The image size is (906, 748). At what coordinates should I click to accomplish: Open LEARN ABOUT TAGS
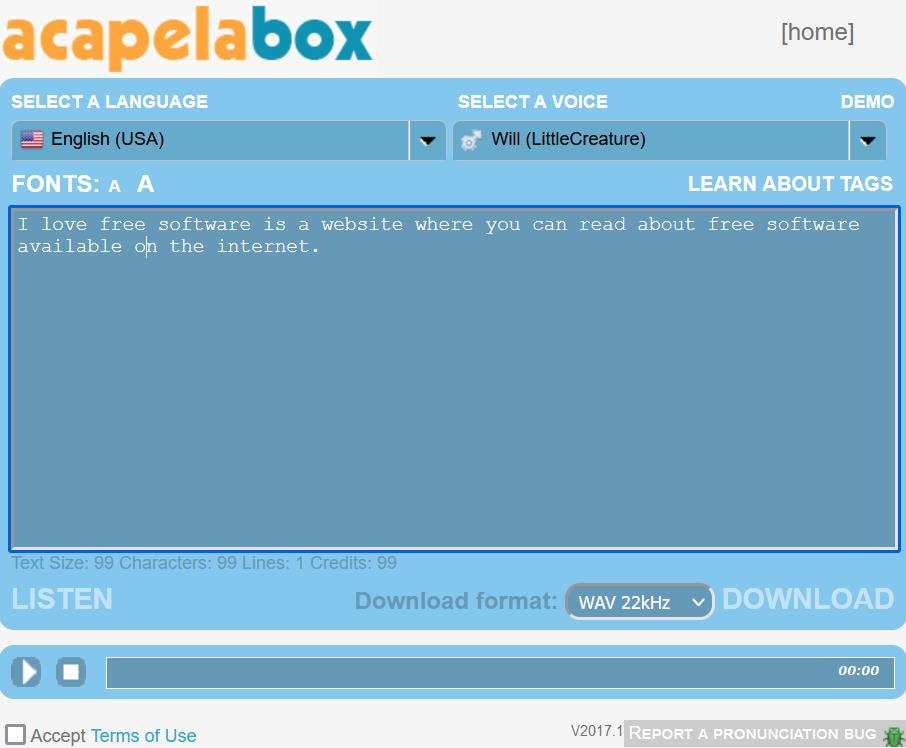pos(790,184)
